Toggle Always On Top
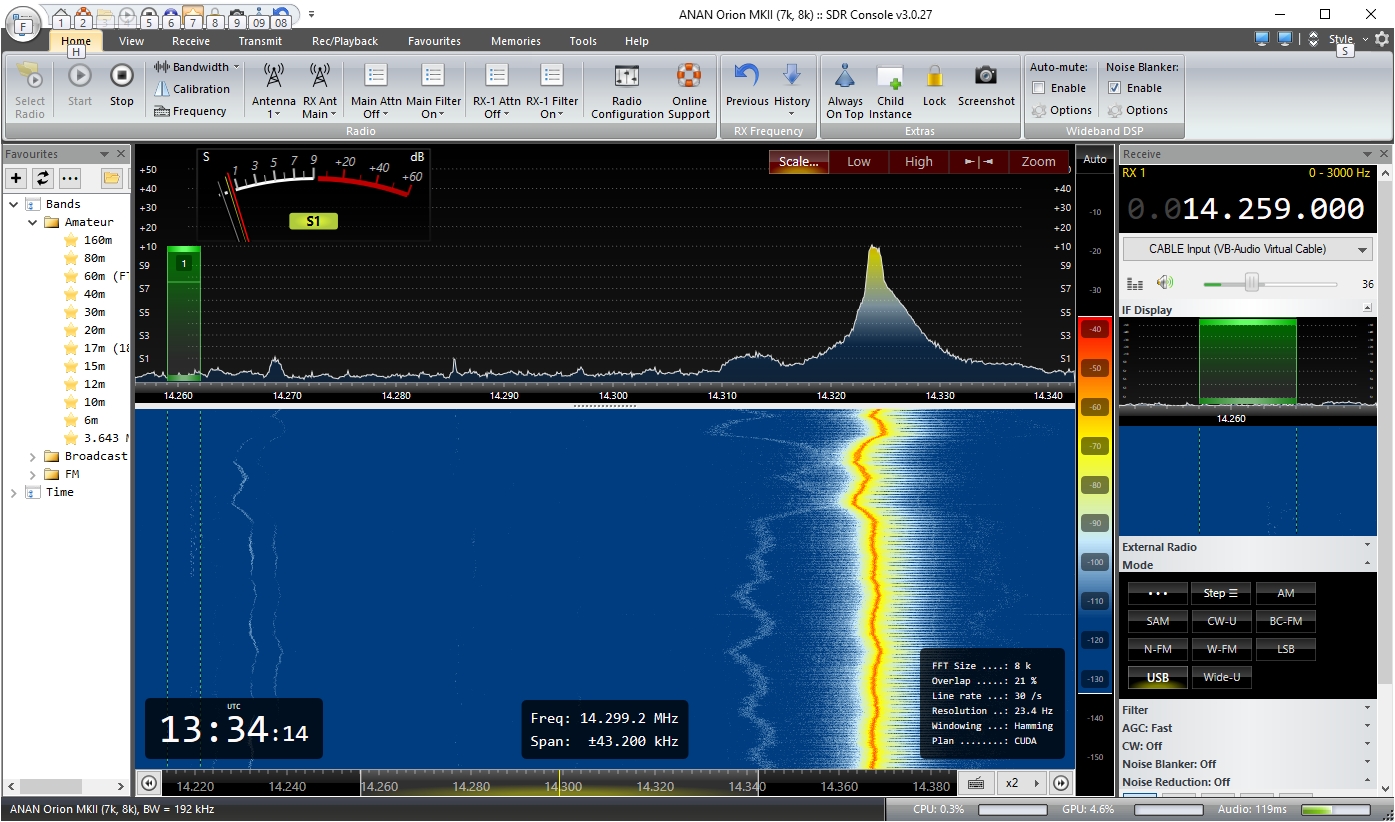 [x=845, y=78]
